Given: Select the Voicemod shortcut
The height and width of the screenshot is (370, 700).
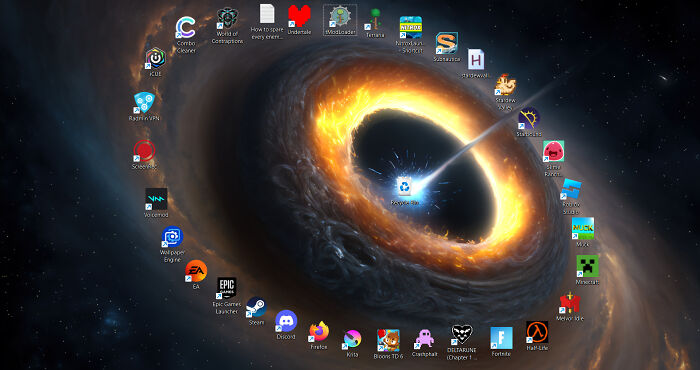Looking at the screenshot, I should coord(156,199).
